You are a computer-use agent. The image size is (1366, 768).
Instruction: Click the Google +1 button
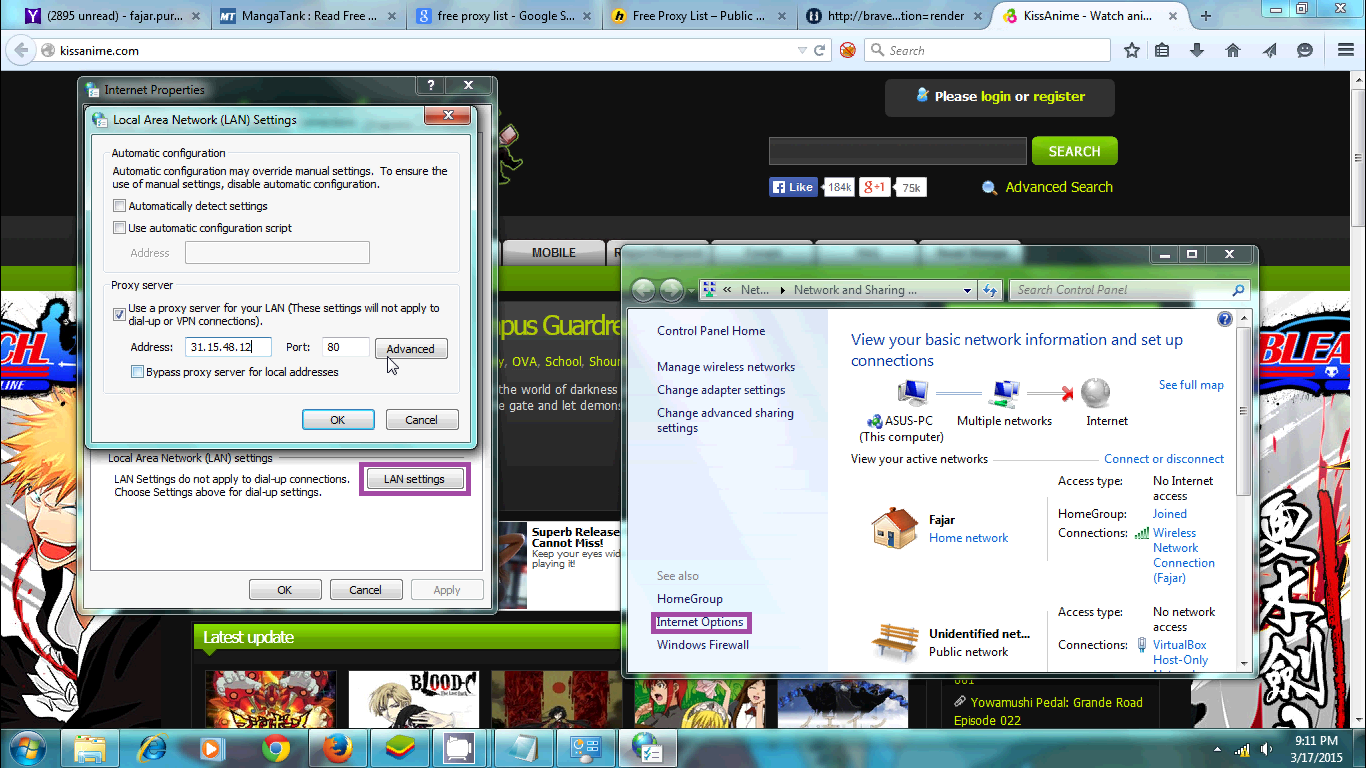[x=876, y=187]
